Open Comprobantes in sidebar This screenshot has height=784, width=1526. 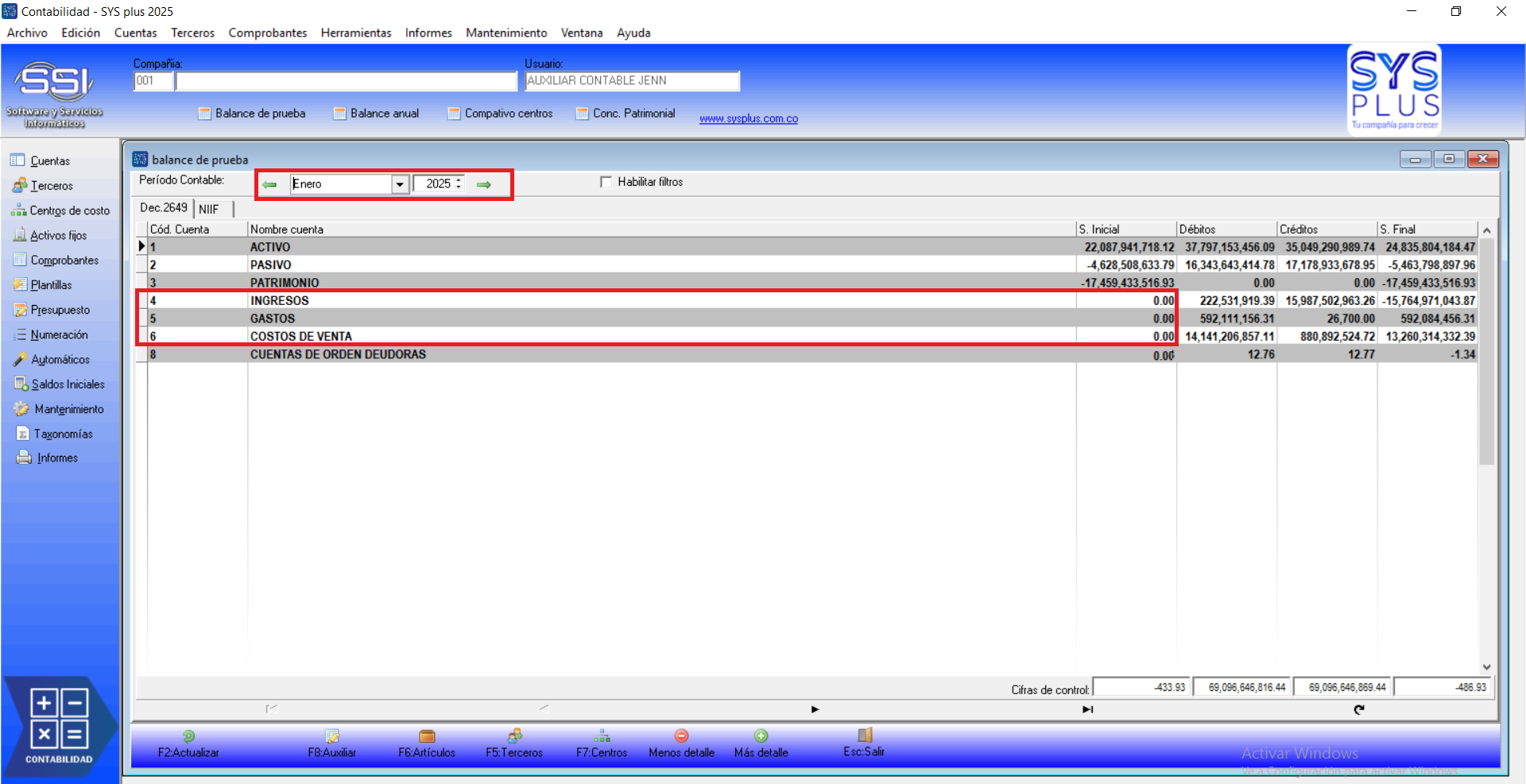[x=56, y=260]
